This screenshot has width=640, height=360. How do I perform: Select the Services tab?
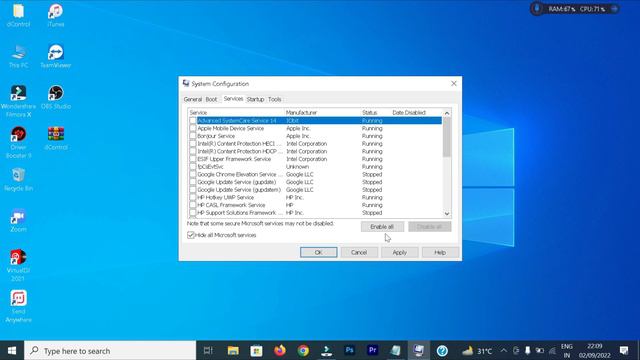tap(233, 99)
